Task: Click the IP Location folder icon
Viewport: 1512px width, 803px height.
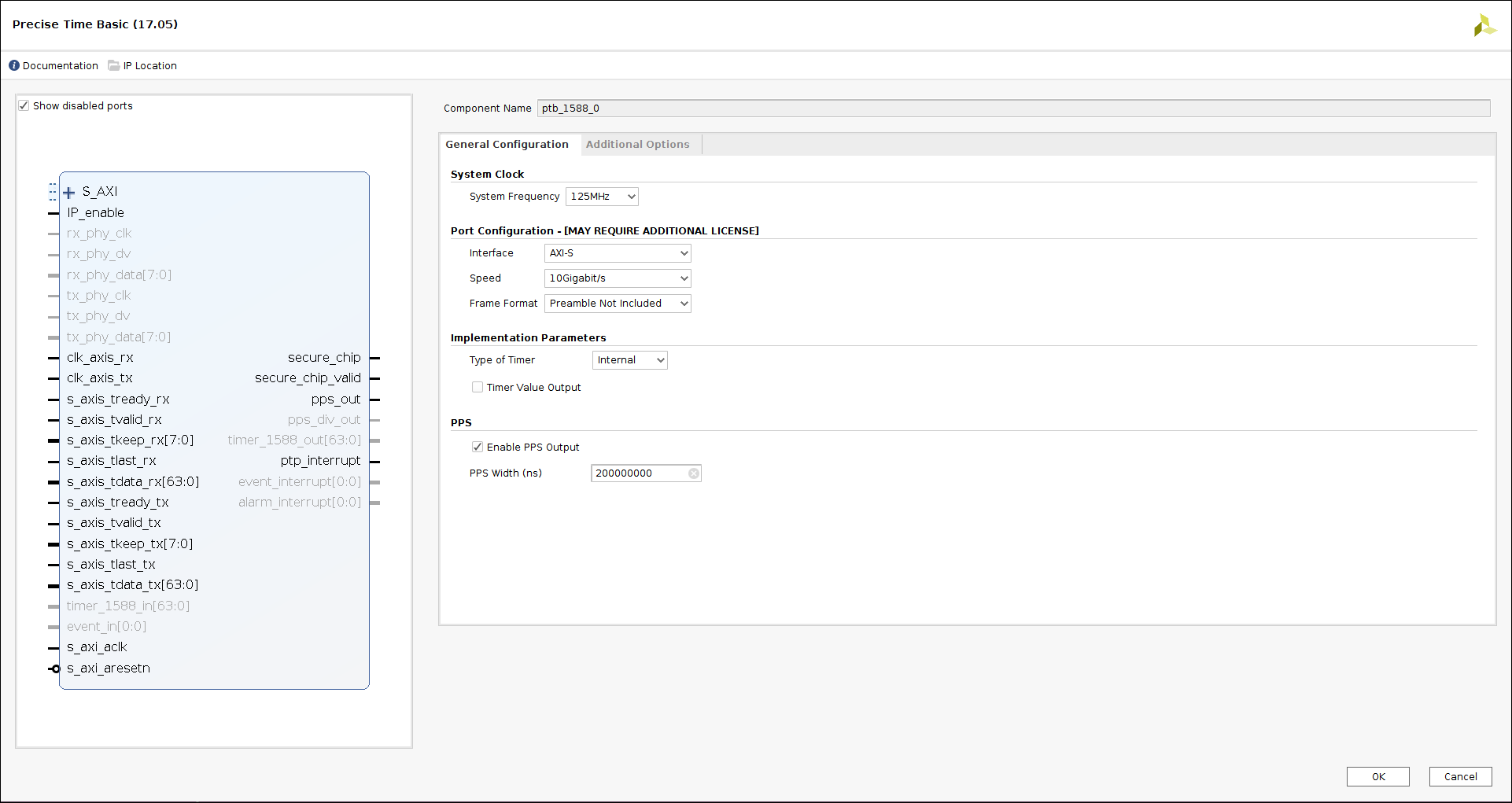Action: point(114,66)
